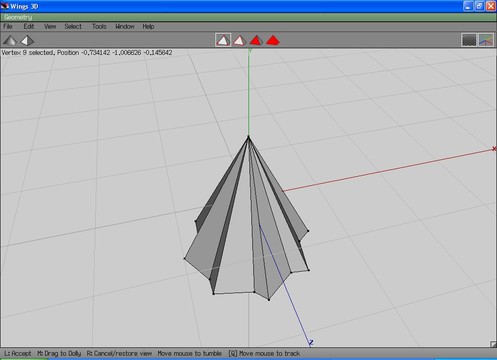
Task: Click the Z axis label
Action: (x=311, y=342)
